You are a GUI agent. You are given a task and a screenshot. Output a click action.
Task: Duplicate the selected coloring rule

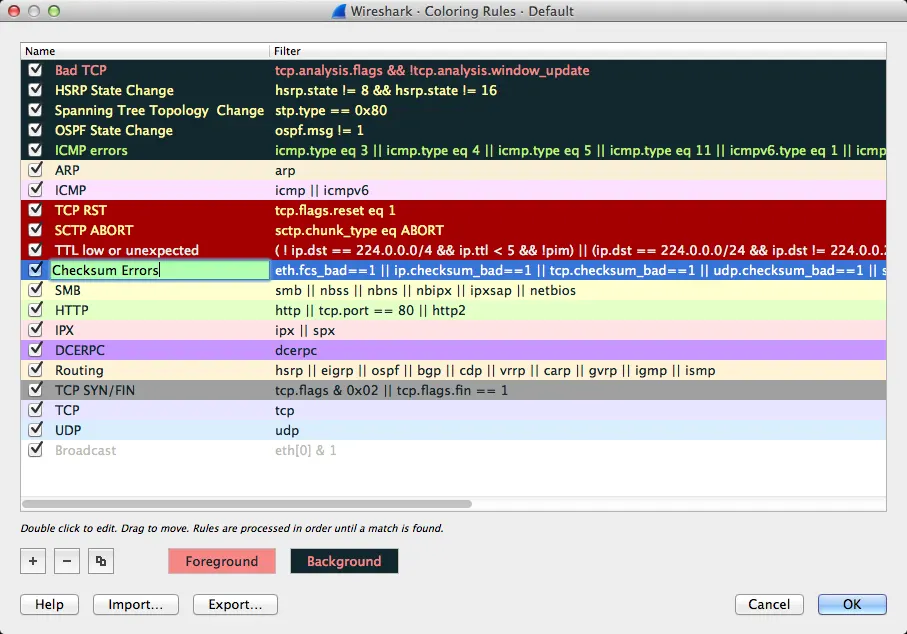click(x=100, y=561)
